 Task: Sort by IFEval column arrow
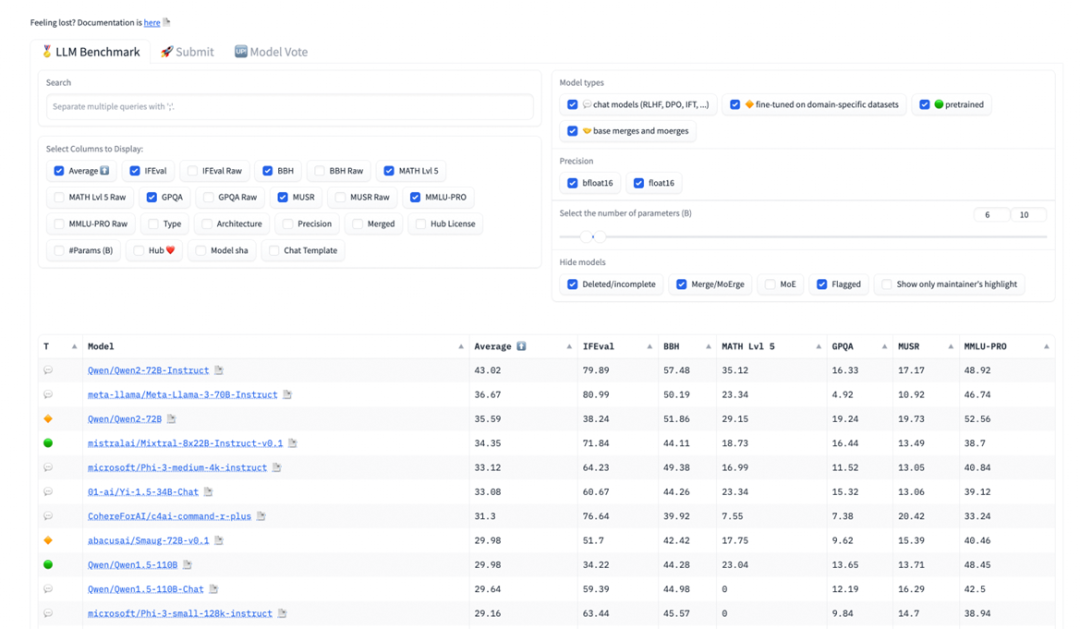pos(650,347)
